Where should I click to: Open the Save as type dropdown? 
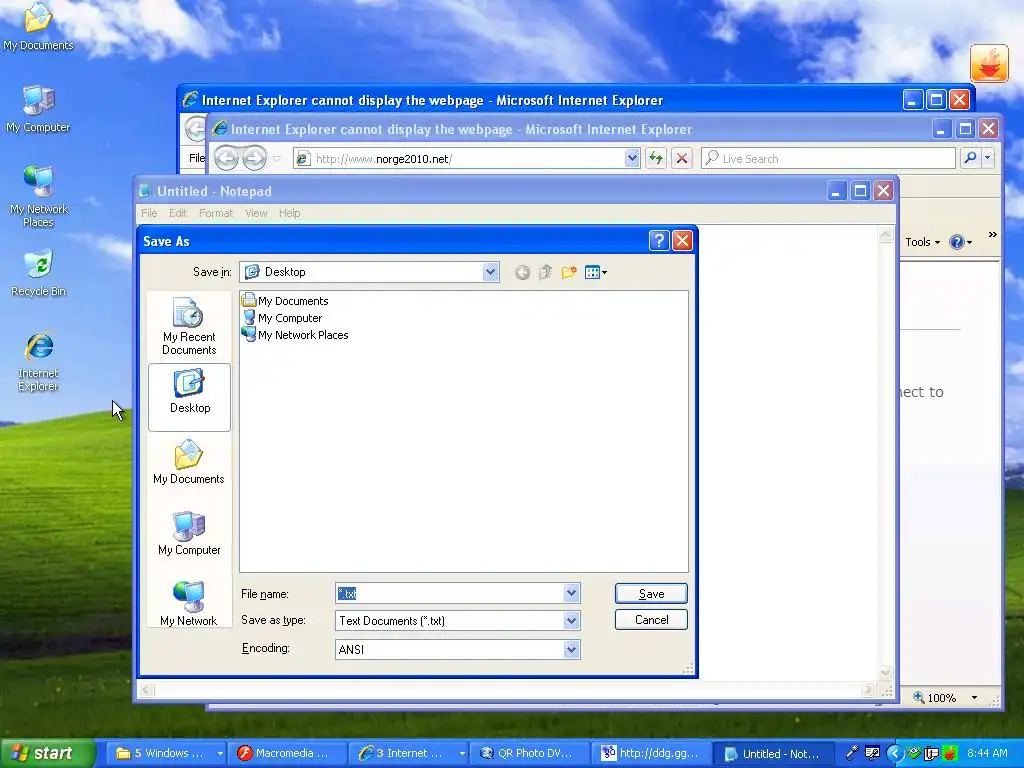coord(571,620)
